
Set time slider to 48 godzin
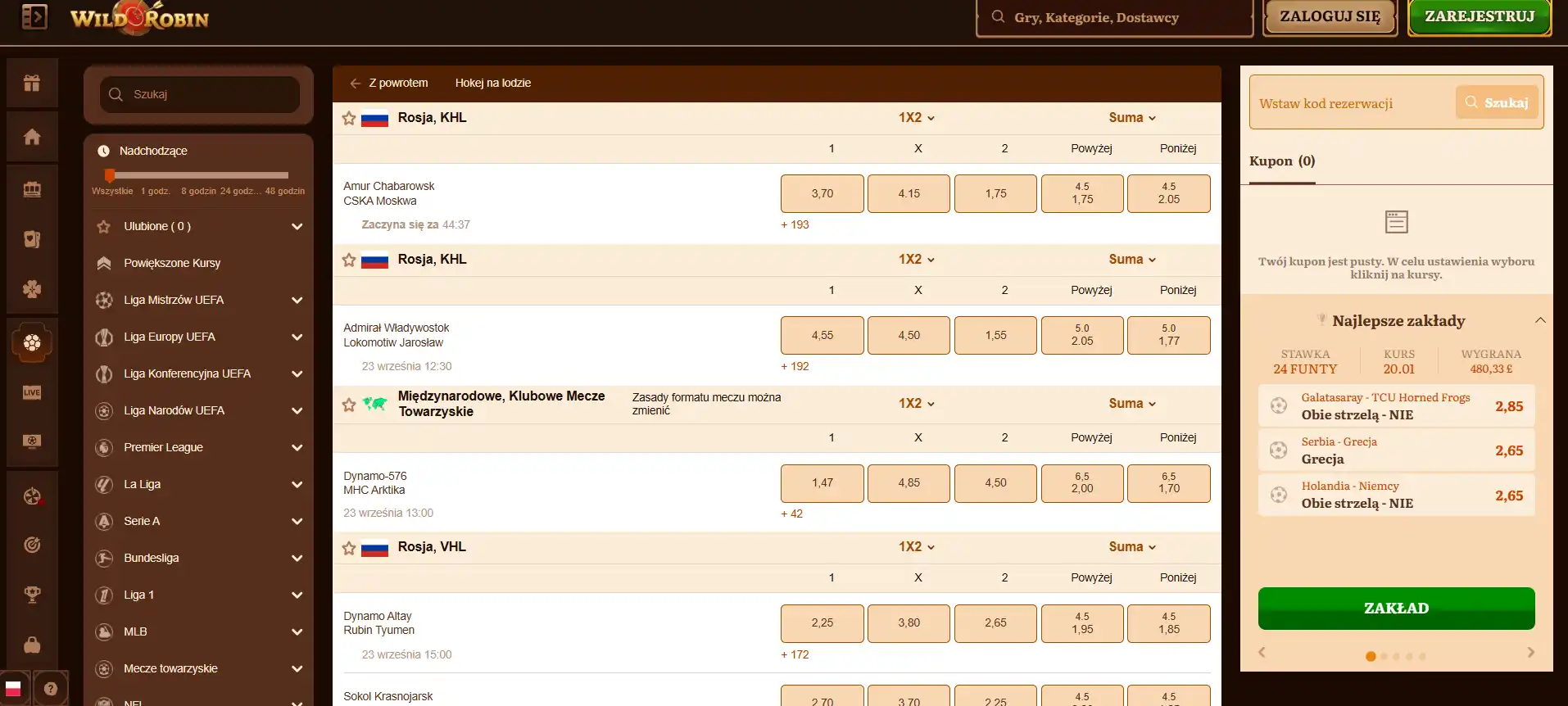coord(285,191)
